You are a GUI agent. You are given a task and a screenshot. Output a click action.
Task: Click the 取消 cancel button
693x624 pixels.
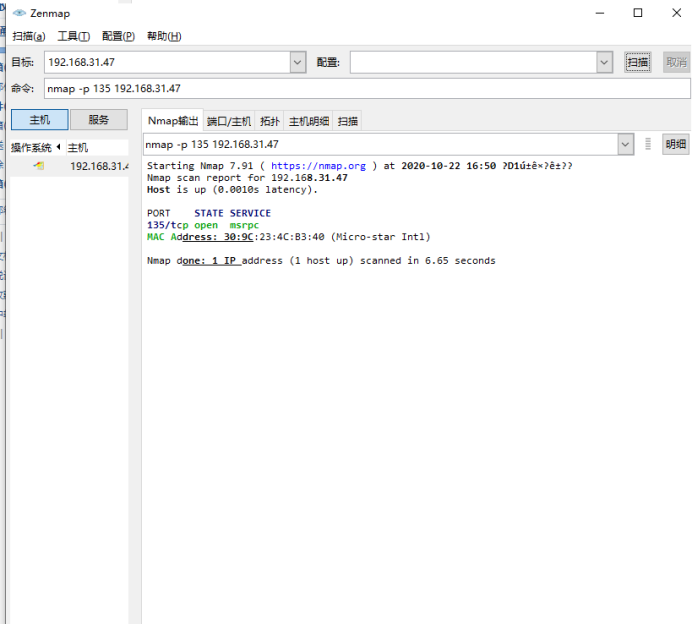(x=676, y=62)
